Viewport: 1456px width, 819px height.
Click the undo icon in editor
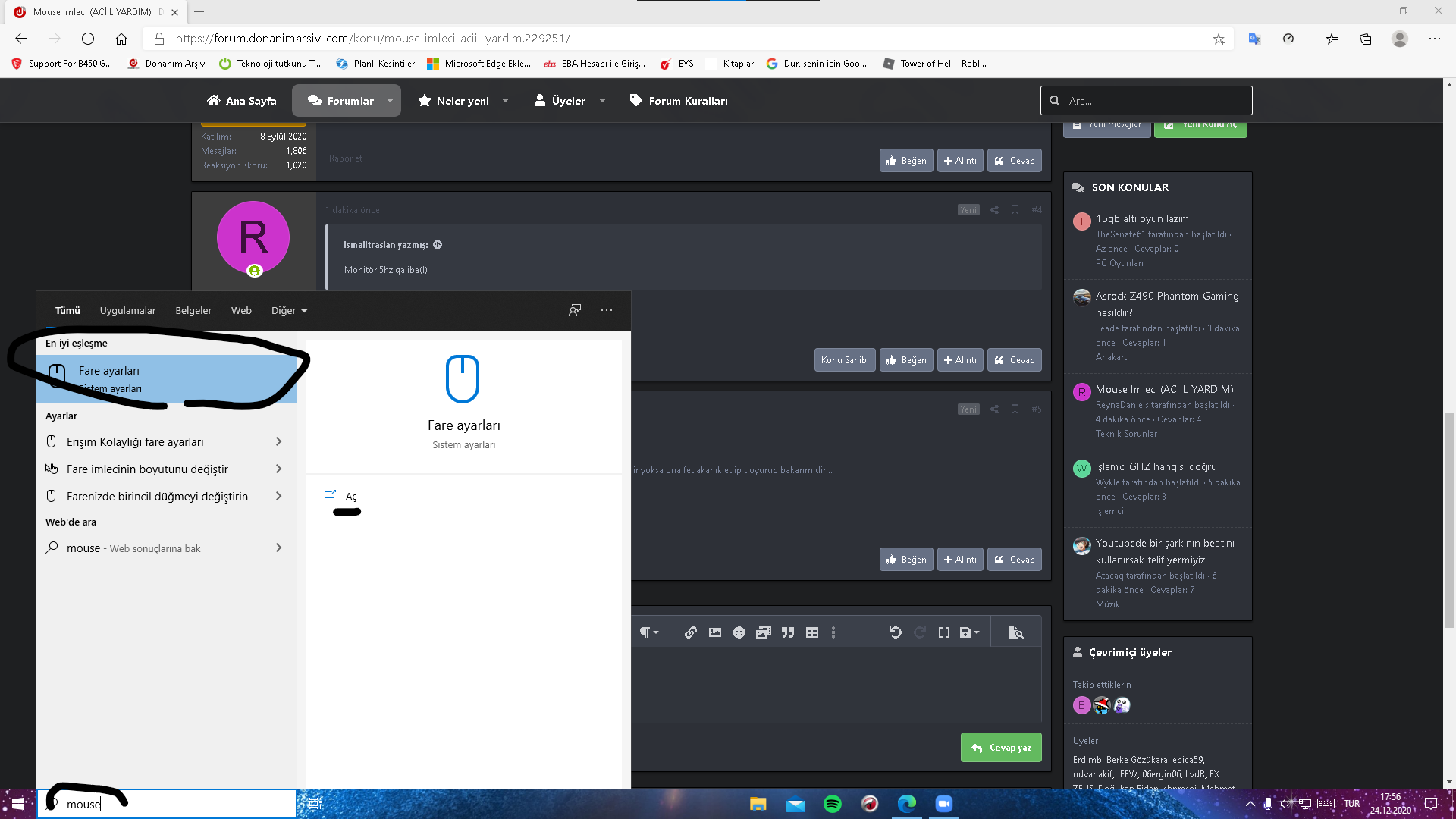tap(895, 632)
